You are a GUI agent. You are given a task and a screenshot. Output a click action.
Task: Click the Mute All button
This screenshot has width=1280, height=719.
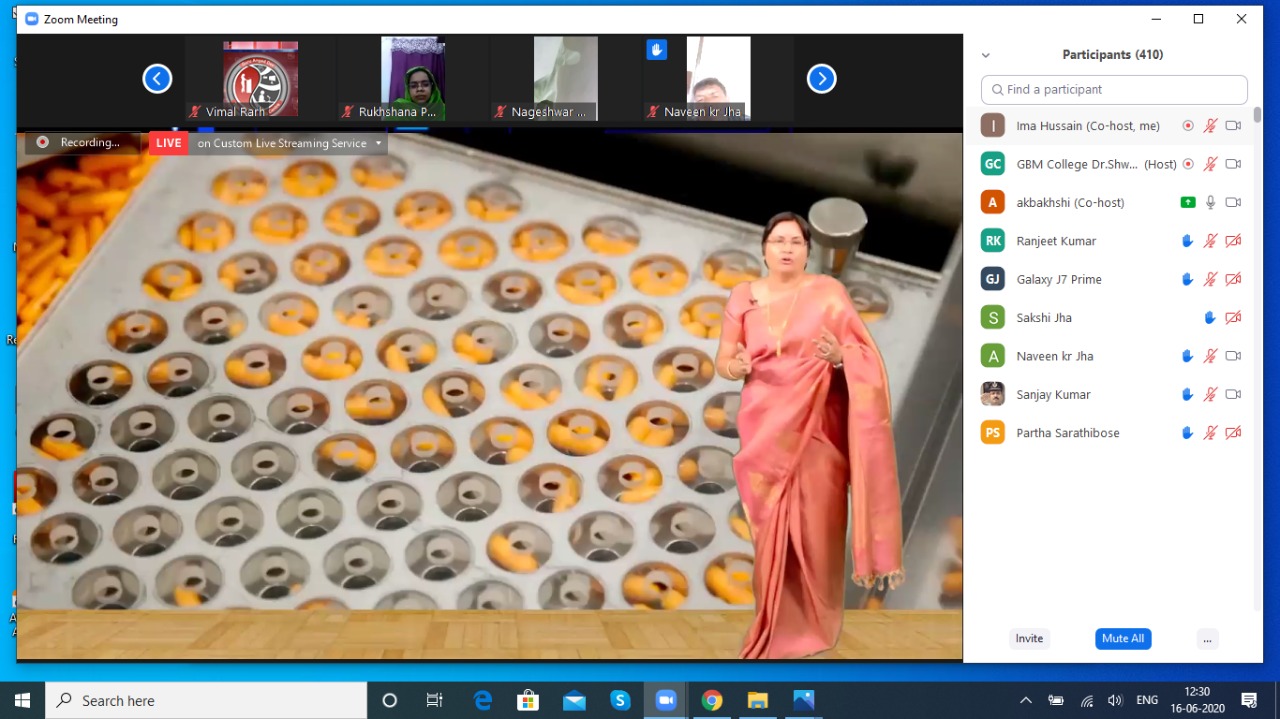[x=1123, y=639]
